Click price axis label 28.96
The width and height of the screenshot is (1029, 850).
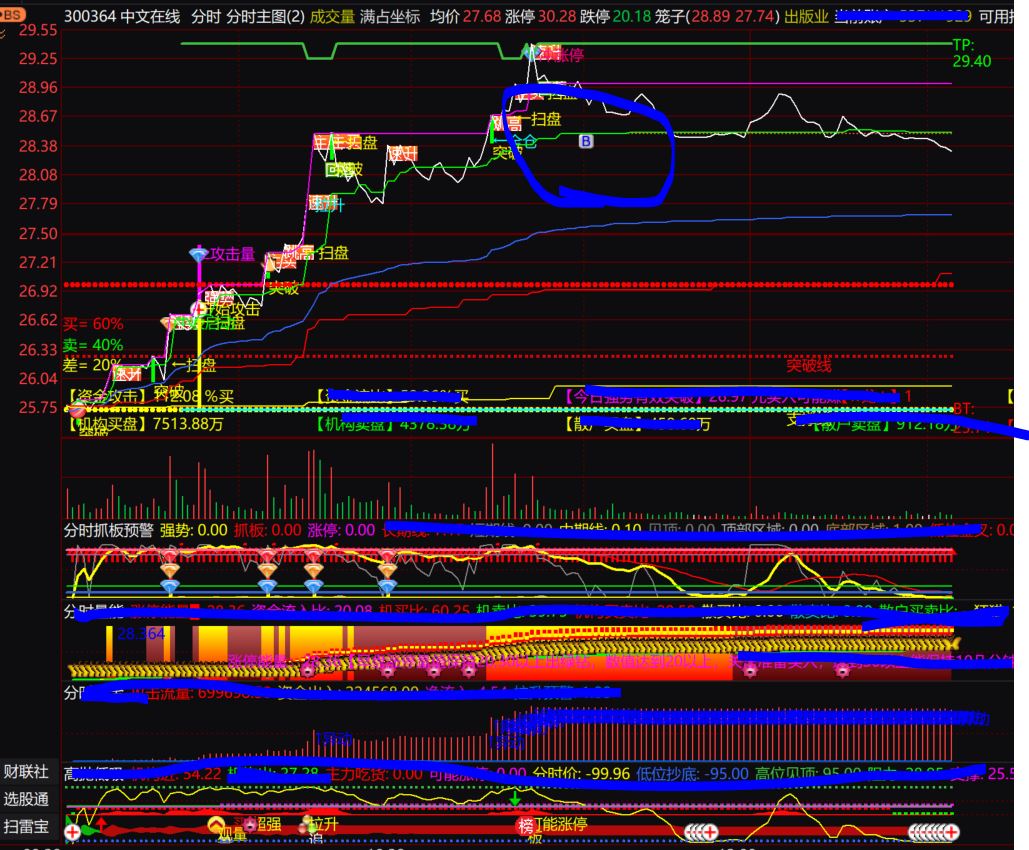point(38,87)
